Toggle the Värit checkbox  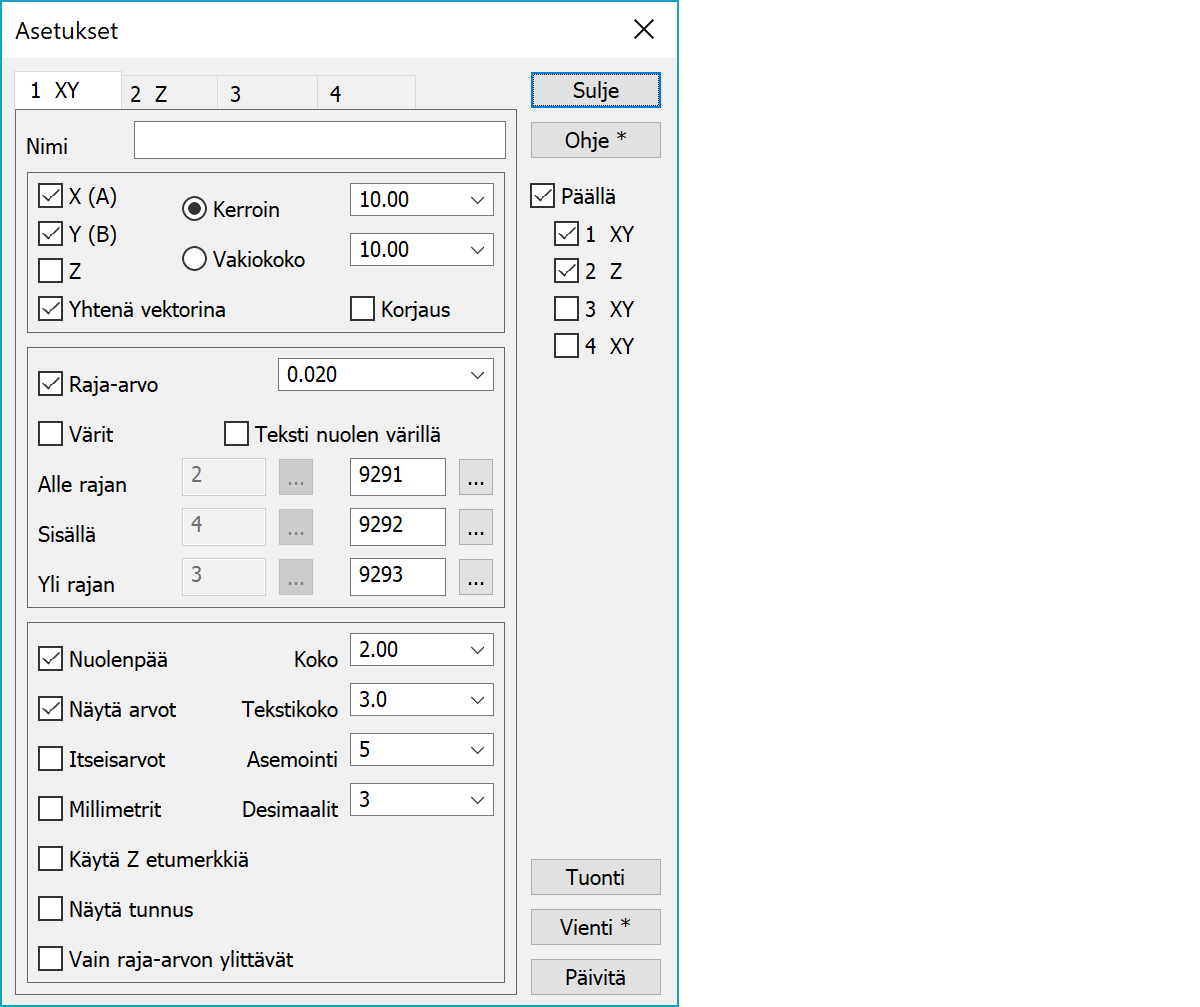click(50, 435)
